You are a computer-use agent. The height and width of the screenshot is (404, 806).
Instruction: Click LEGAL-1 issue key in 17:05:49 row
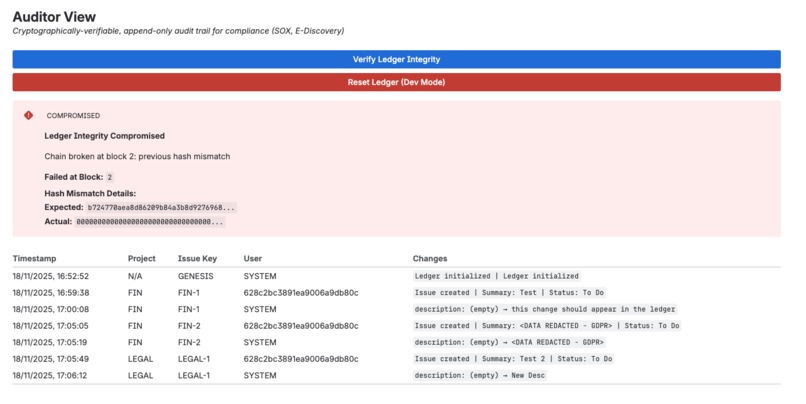(194, 359)
